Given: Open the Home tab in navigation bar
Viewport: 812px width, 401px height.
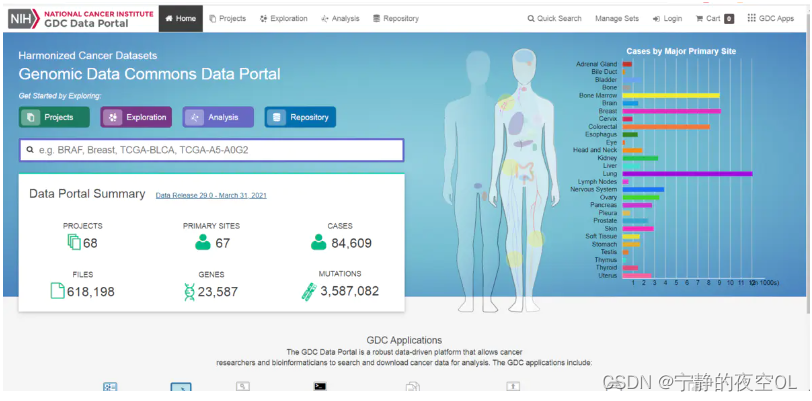Looking at the screenshot, I should (181, 19).
